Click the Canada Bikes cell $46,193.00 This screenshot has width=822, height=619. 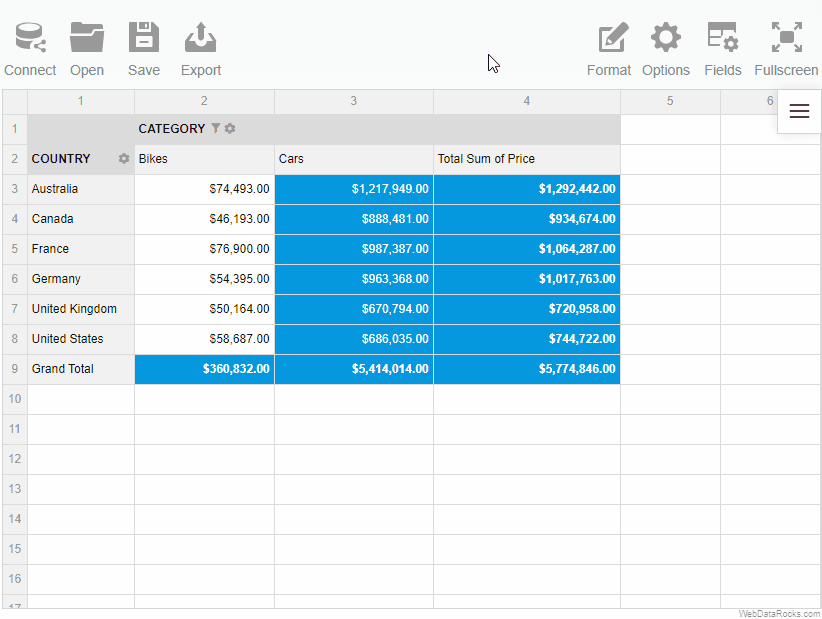click(x=204, y=219)
